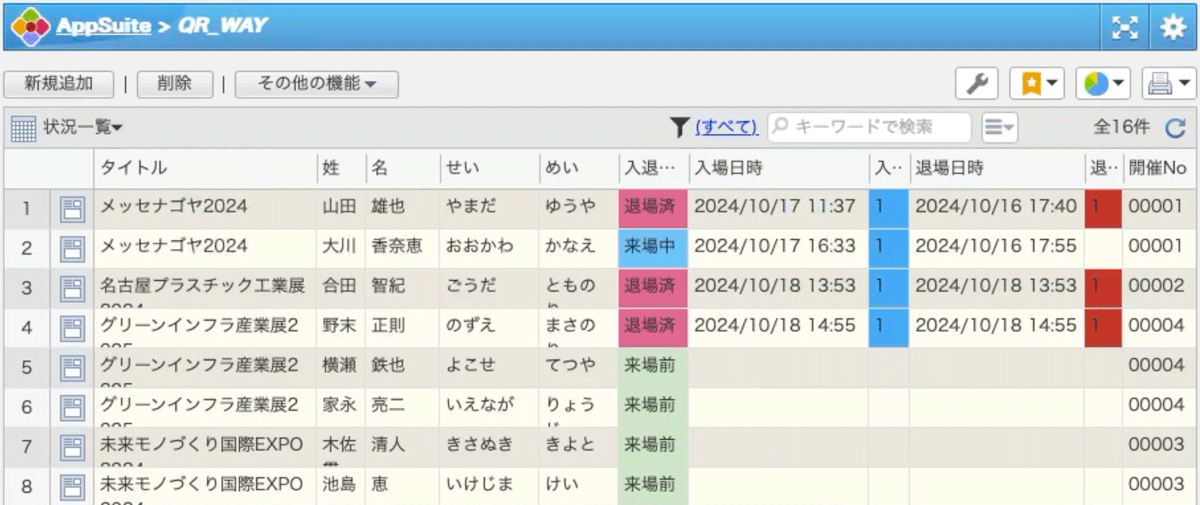Expand the printer options dropdown
1200x505 pixels.
click(1168, 84)
